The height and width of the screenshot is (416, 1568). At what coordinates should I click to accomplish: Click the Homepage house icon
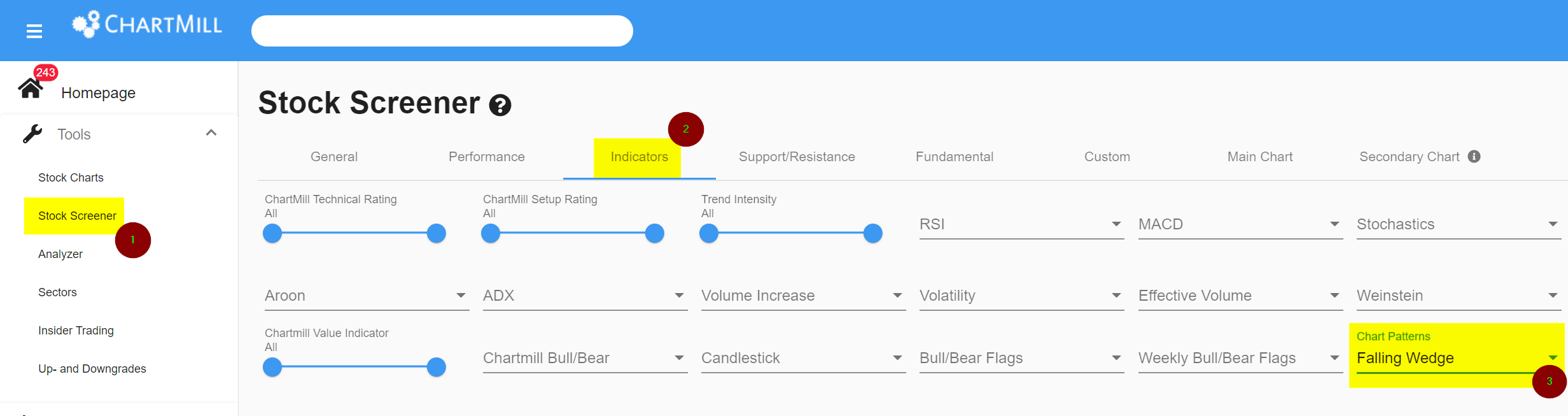coord(30,88)
